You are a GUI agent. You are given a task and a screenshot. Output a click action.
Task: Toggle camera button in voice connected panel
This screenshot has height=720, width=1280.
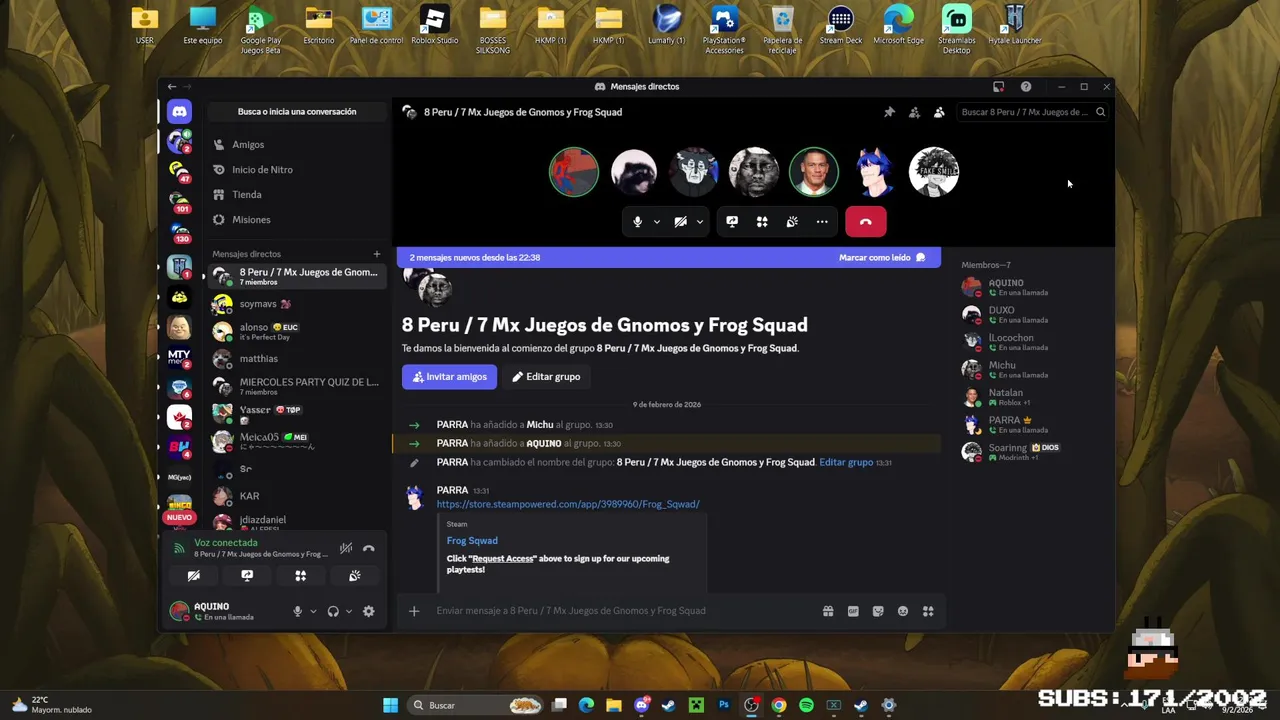coord(194,576)
